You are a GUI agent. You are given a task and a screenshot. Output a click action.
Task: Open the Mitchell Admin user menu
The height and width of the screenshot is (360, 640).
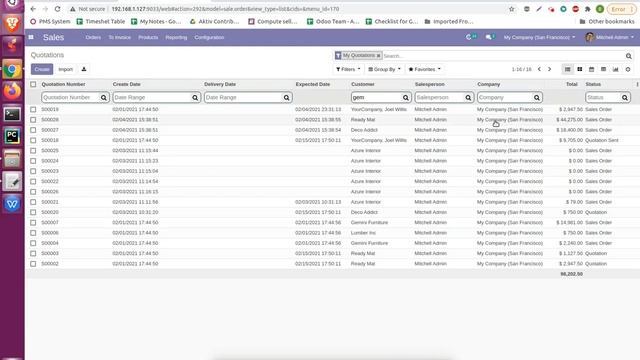(609, 37)
